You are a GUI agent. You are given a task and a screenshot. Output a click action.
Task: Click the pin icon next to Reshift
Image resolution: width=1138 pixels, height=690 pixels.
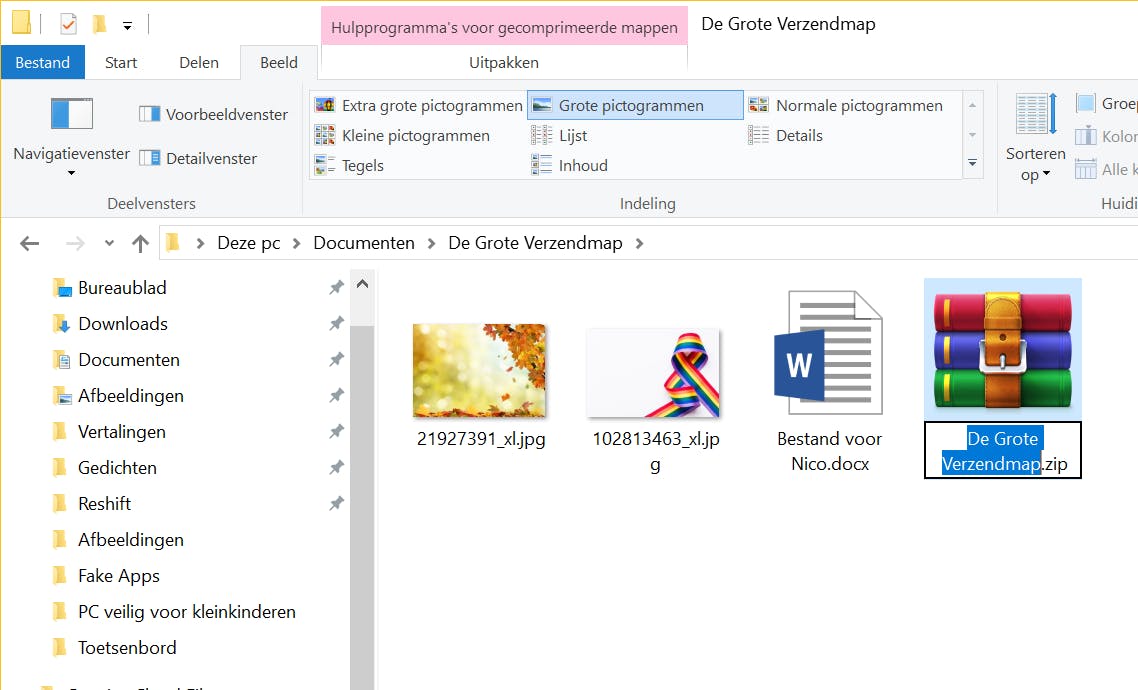[x=336, y=504]
